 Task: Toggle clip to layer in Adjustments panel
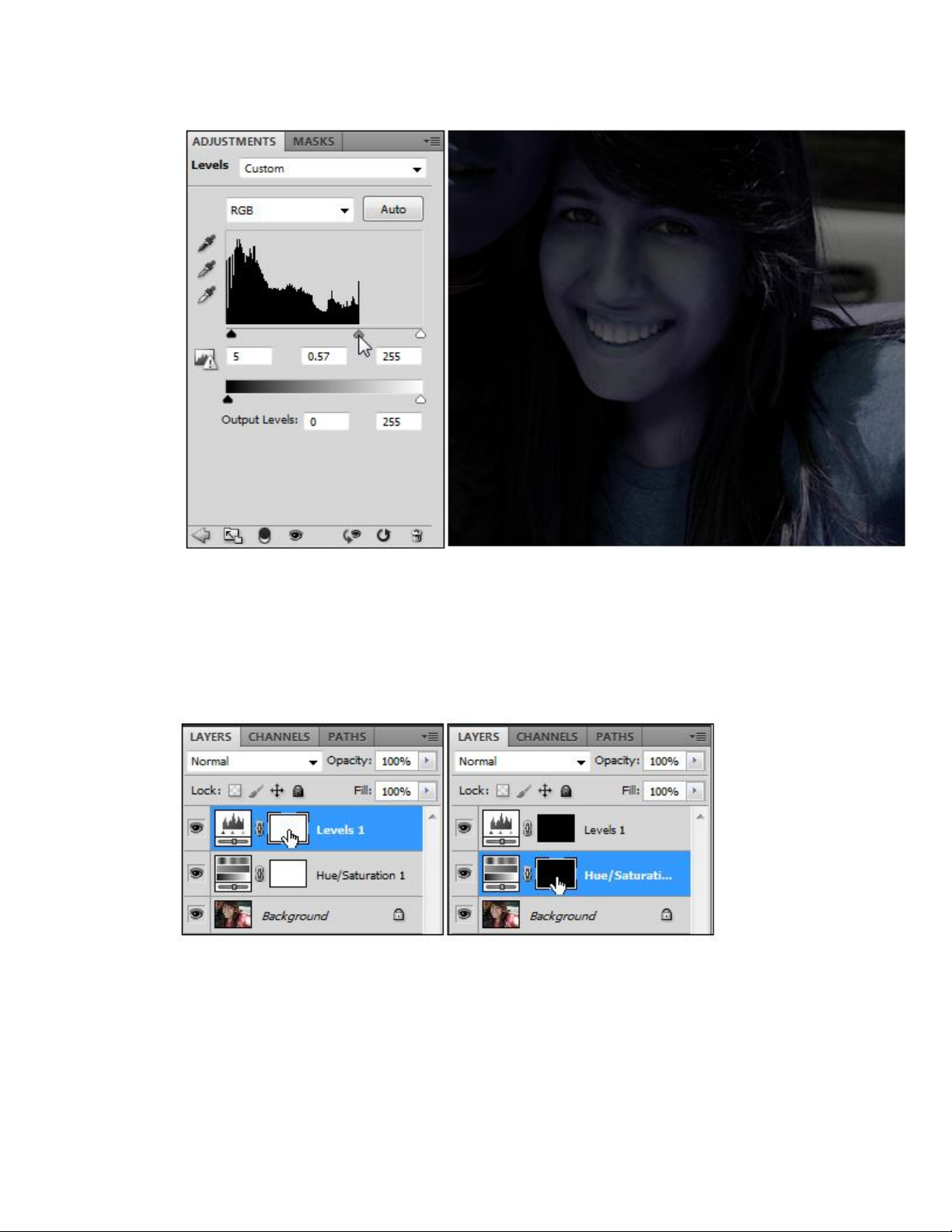coord(264,536)
